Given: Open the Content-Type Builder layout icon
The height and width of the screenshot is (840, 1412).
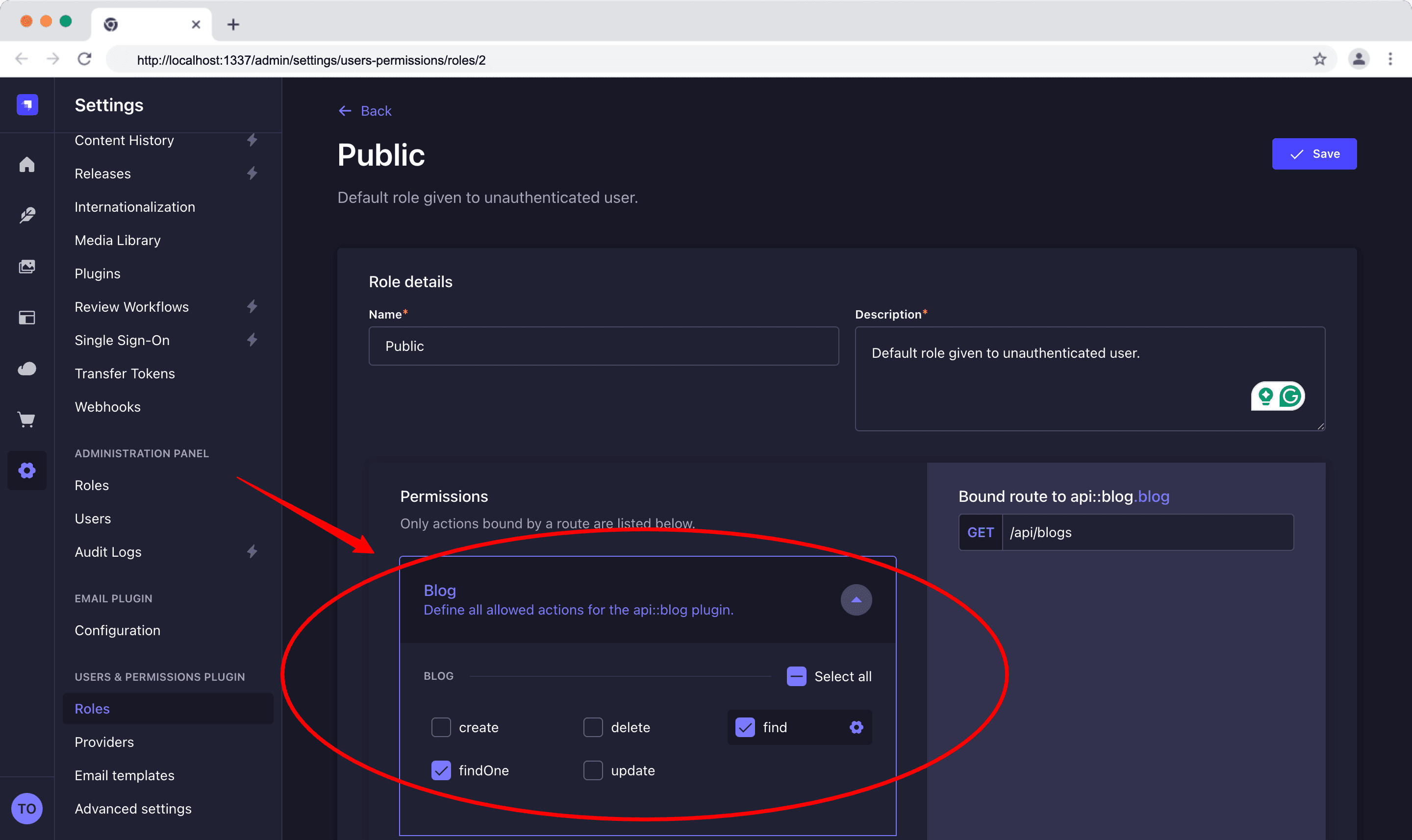Looking at the screenshot, I should pos(27,318).
